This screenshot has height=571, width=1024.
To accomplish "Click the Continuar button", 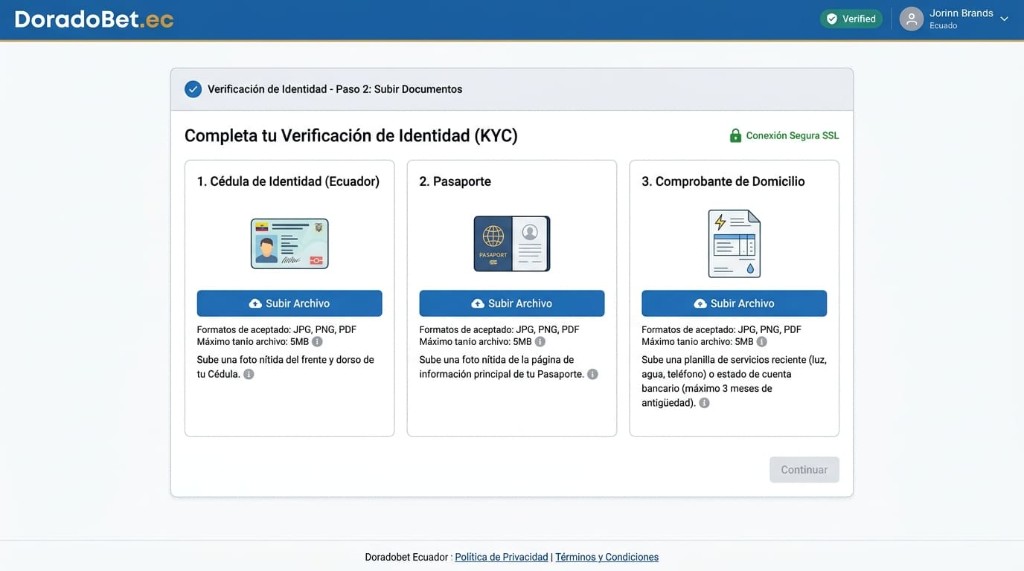I will pos(804,470).
